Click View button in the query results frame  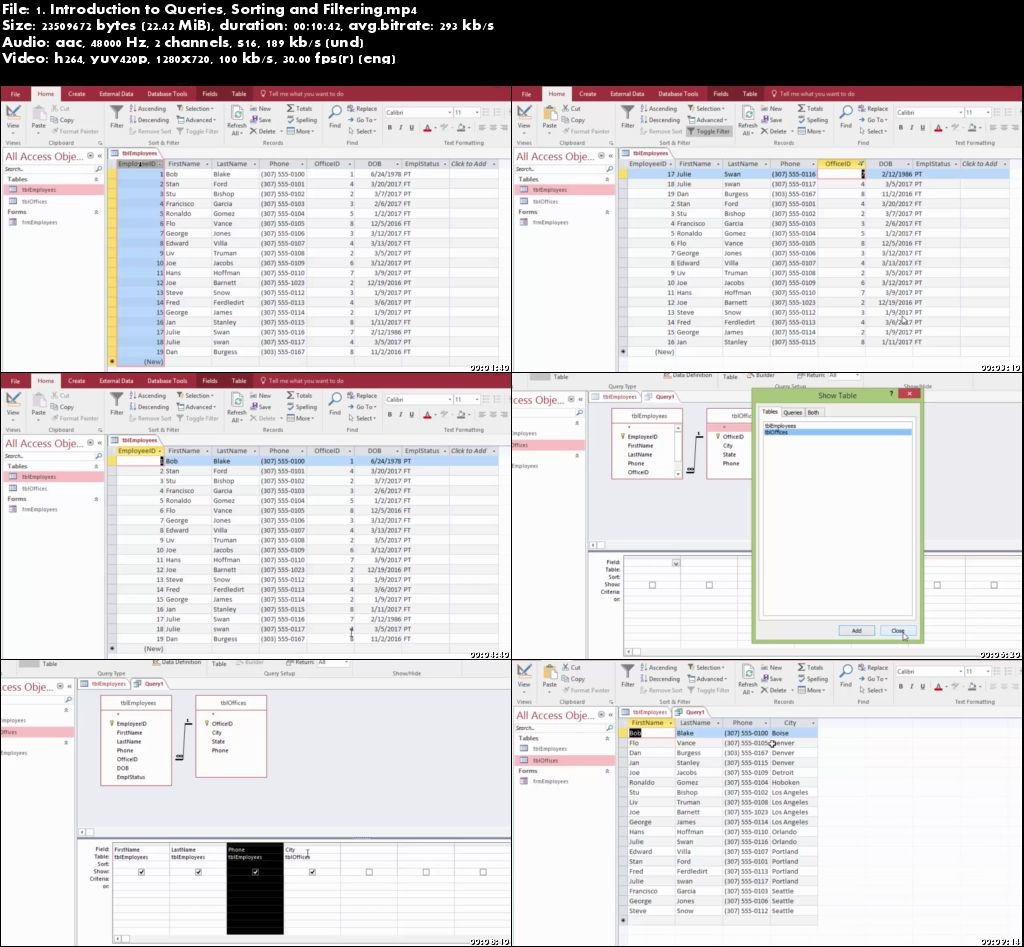tap(524, 676)
